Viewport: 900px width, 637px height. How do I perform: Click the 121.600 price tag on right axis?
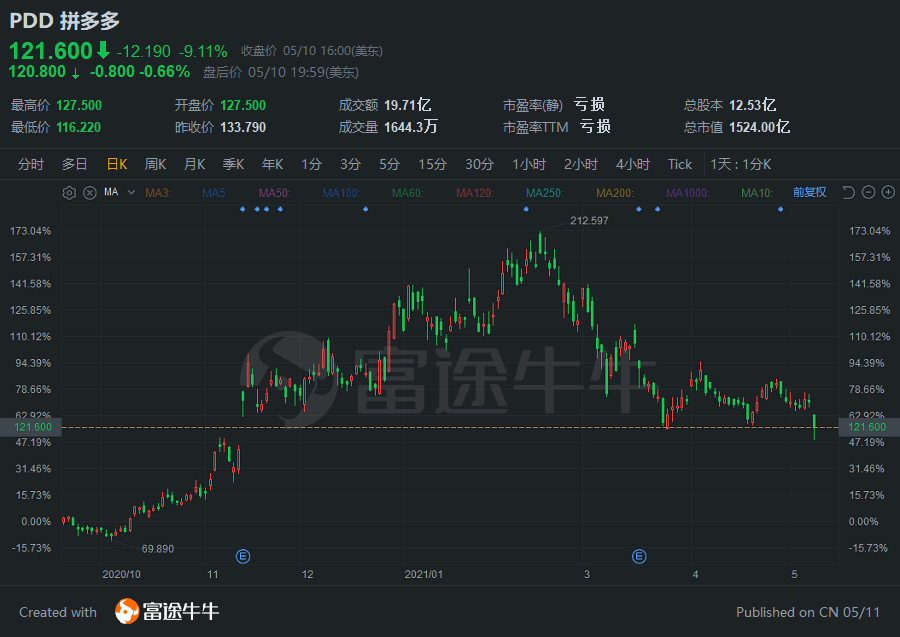pyautogui.click(x=869, y=427)
